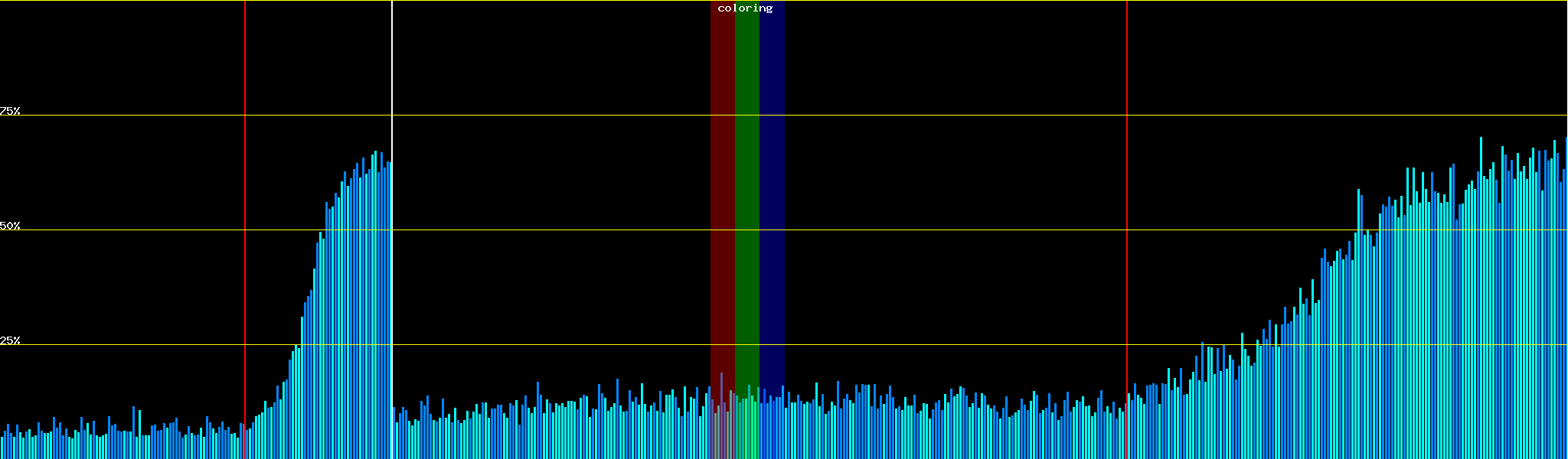This screenshot has height=459, width=1568.
Task: Click the yellow top border line
Action: click(919, 1)
